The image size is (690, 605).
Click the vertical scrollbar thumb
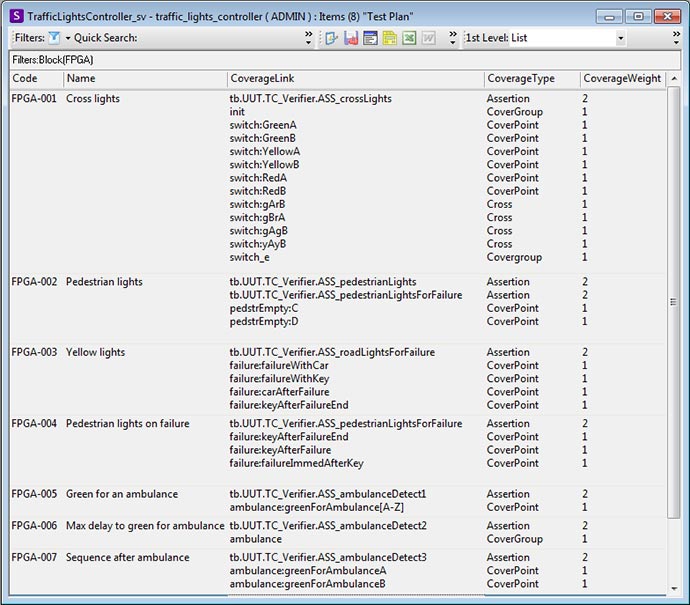674,303
